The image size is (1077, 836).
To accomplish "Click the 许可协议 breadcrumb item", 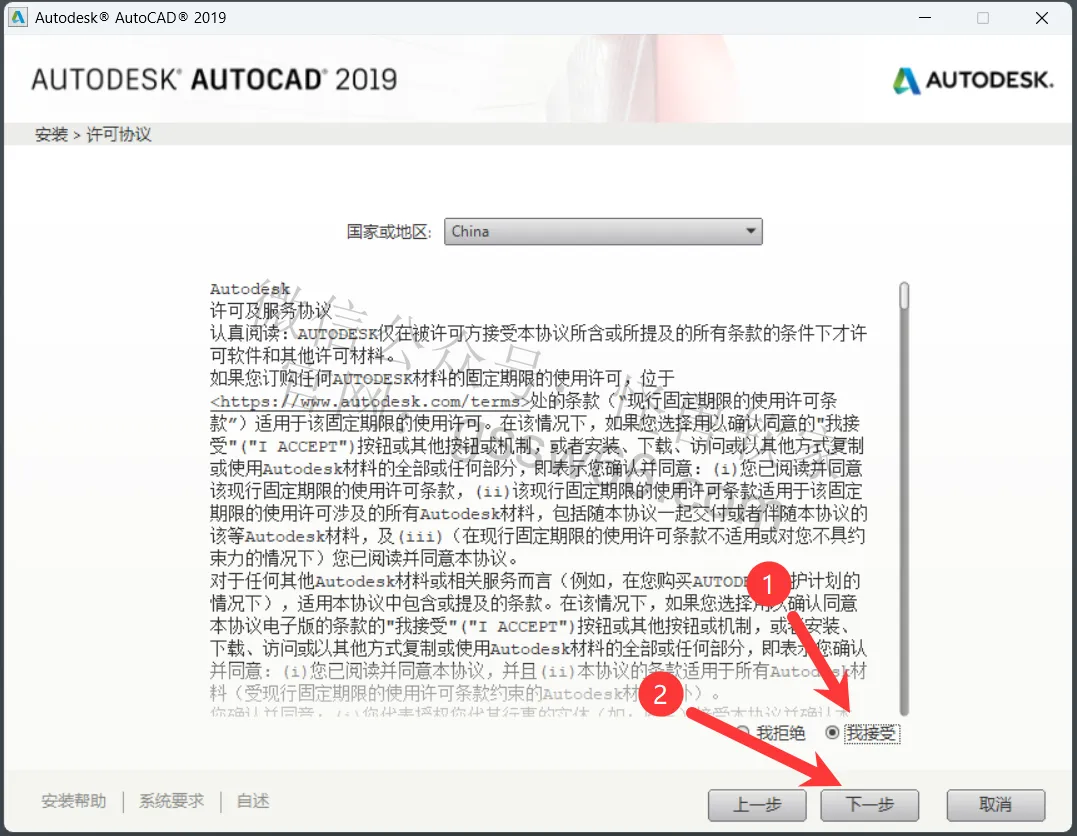I will [119, 135].
